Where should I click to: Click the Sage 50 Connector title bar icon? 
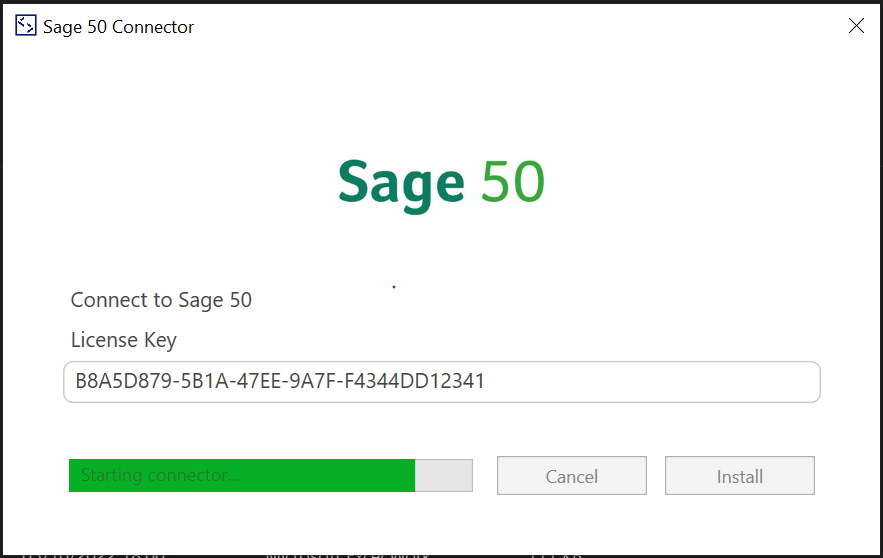(x=25, y=26)
